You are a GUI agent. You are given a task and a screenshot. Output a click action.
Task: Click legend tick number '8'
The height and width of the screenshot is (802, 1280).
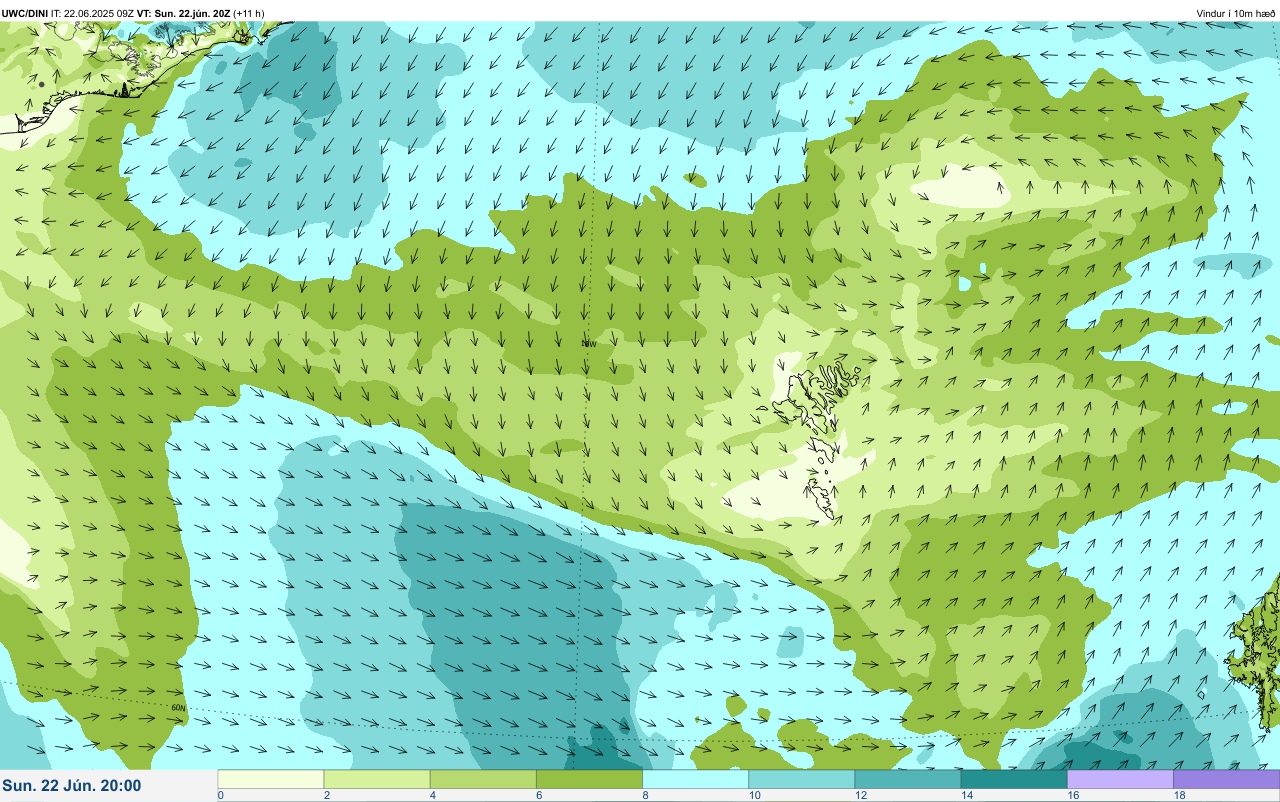point(646,795)
